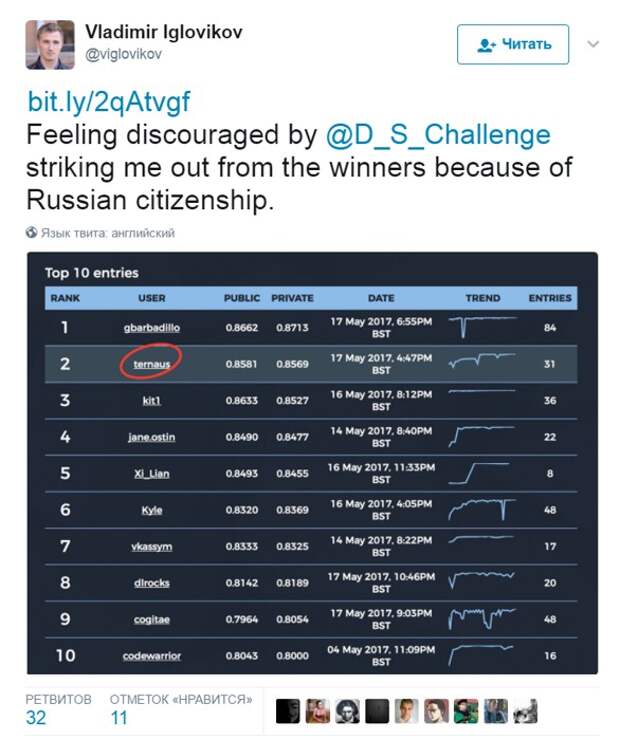Click the third liker avatar thumbnail
The image size is (620, 740).
(x=347, y=711)
